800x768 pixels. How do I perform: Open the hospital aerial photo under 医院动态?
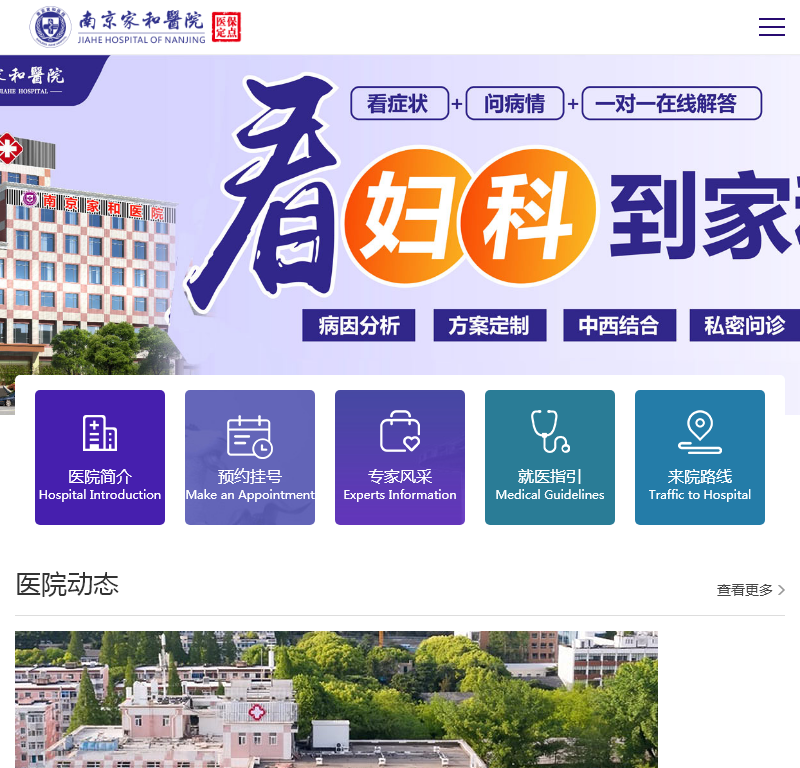(335, 698)
